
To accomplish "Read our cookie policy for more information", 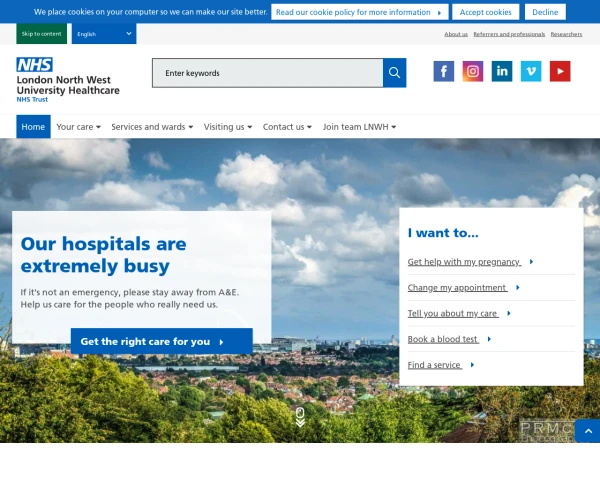I will click(359, 12).
